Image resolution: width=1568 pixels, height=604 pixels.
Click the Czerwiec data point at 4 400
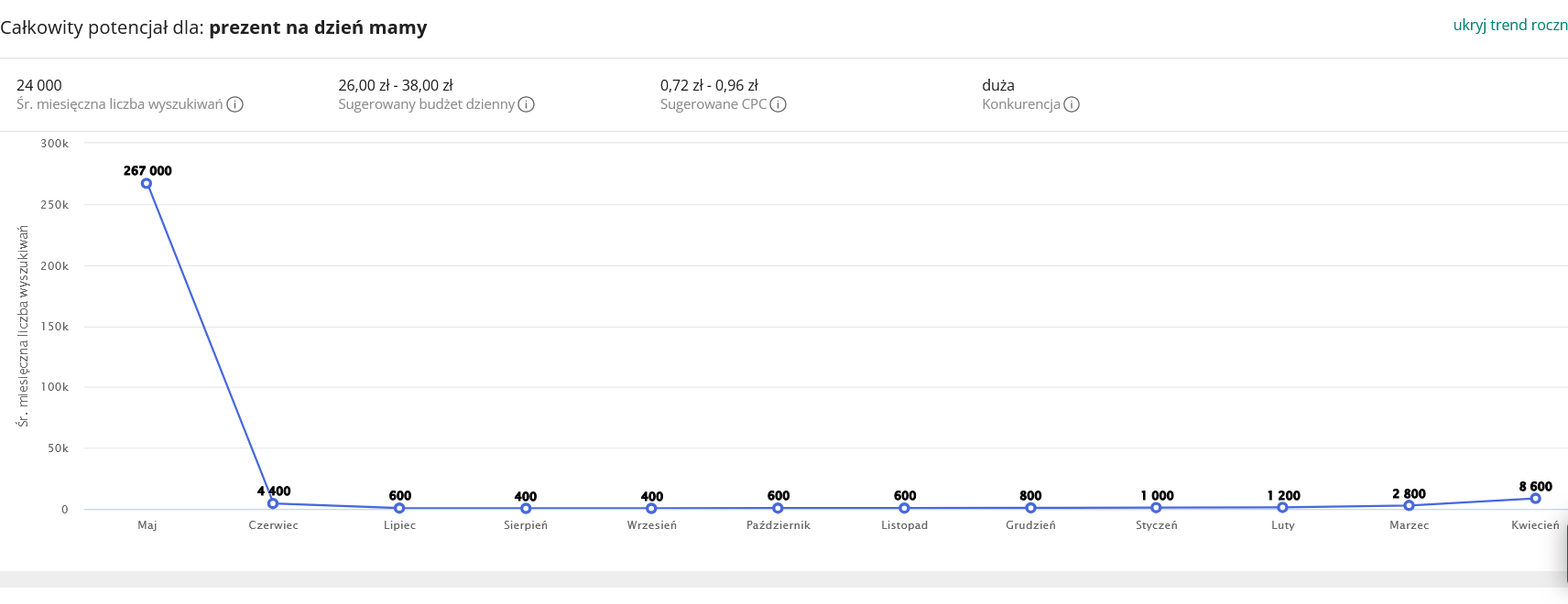click(x=273, y=503)
